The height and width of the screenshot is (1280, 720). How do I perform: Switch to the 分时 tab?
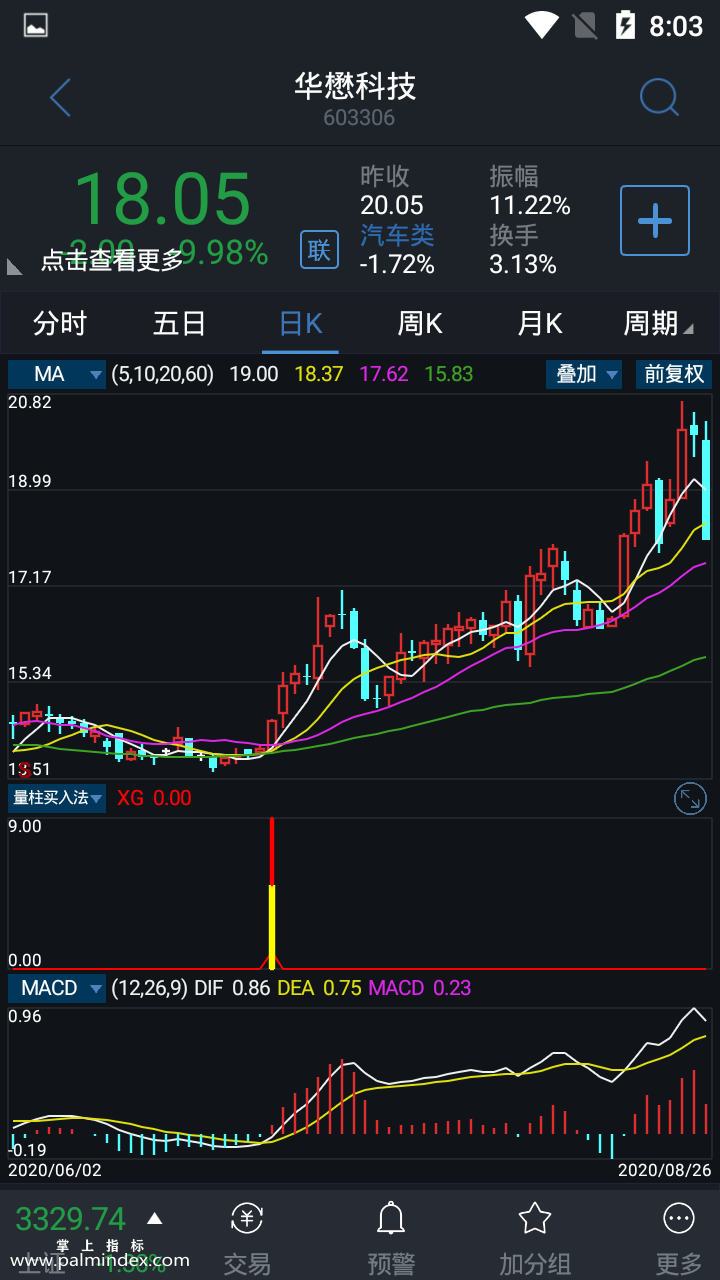point(60,323)
